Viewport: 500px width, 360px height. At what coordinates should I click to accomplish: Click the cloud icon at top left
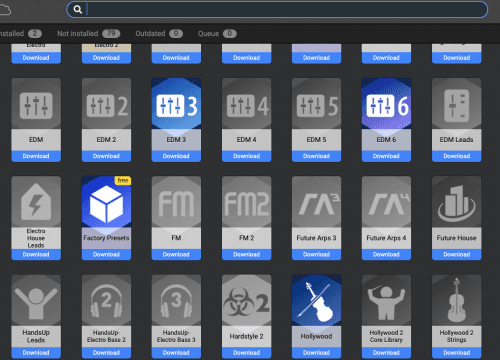(5, 10)
